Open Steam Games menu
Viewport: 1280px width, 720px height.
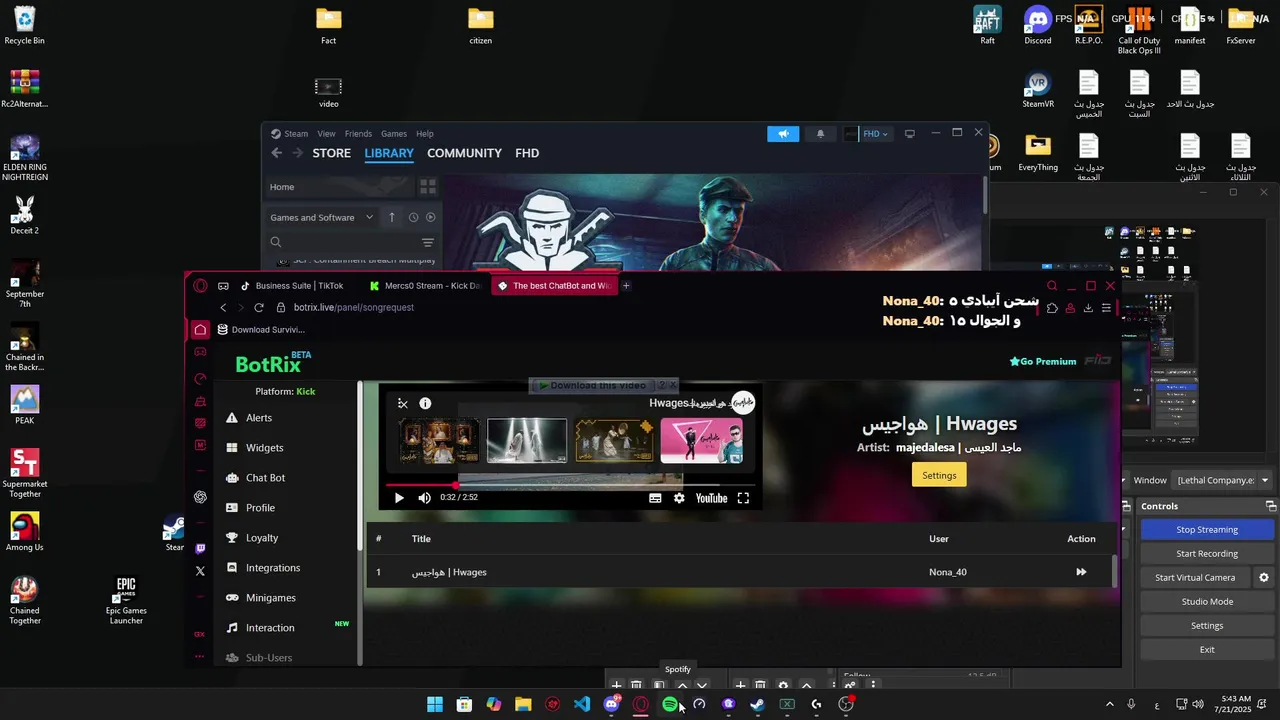click(x=394, y=134)
